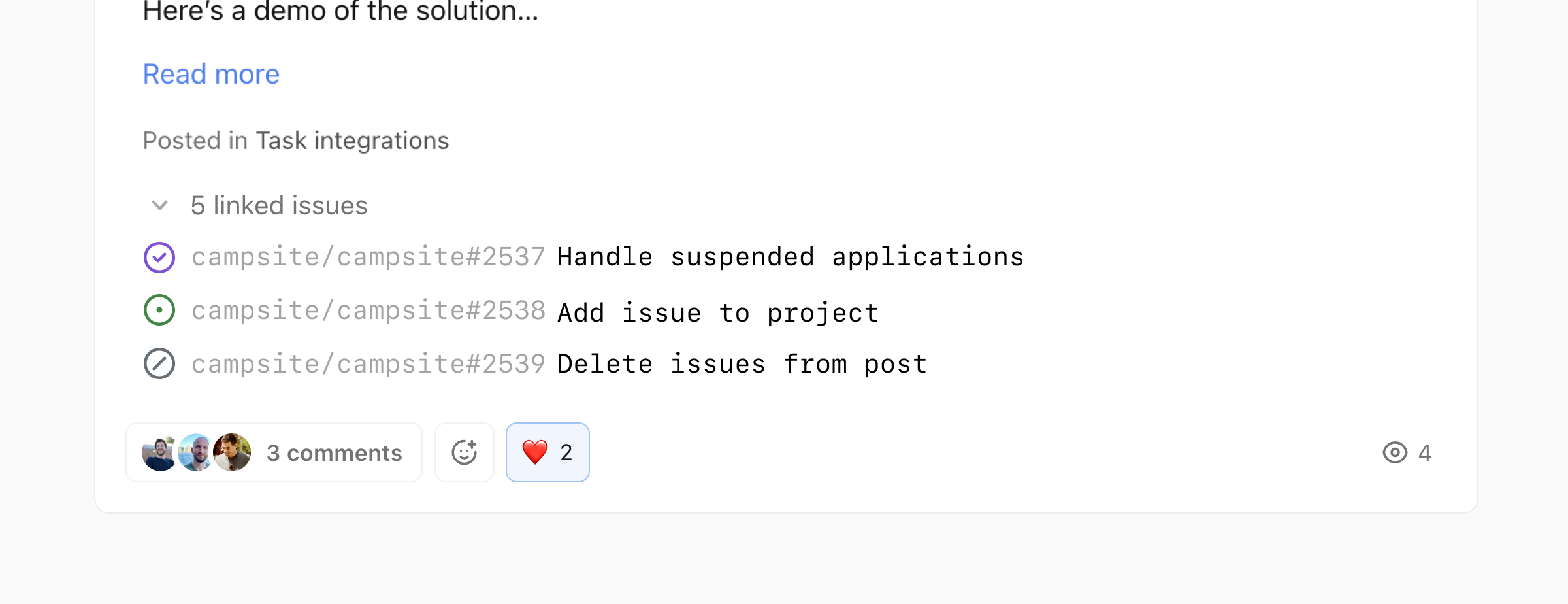The width and height of the screenshot is (1568, 604).
Task: Collapse the linked issues chevron
Action: [x=160, y=206]
